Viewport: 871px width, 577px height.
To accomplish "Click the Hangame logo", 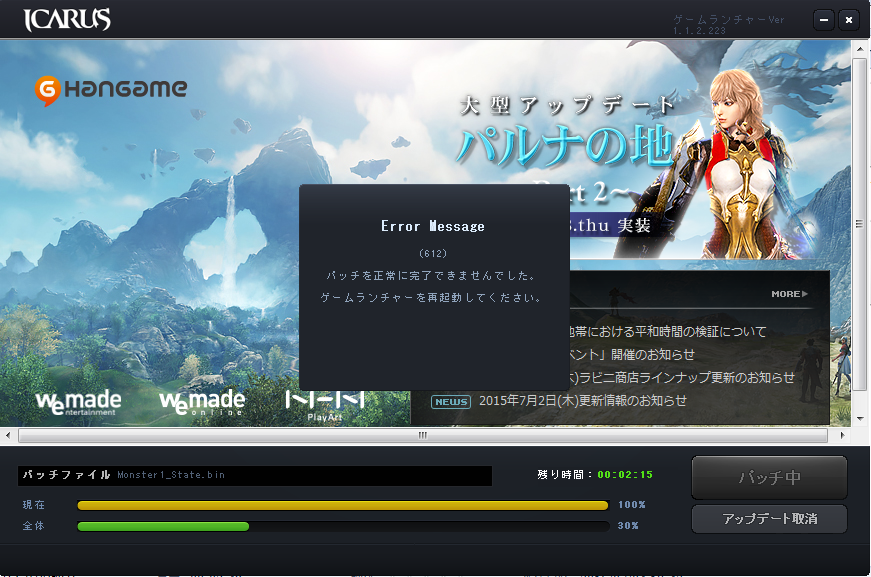I will pos(111,90).
